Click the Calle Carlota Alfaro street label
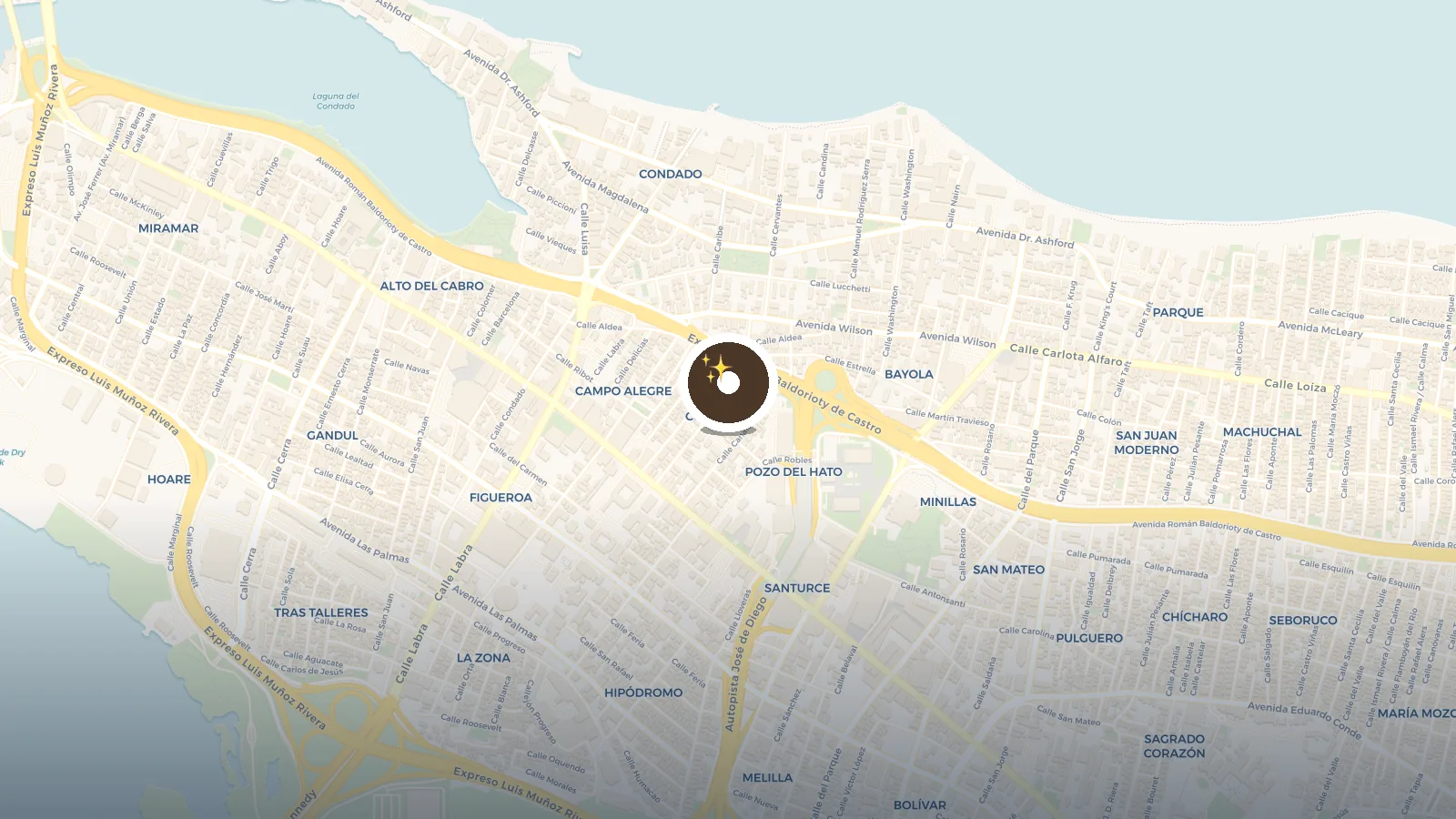 point(1067,355)
